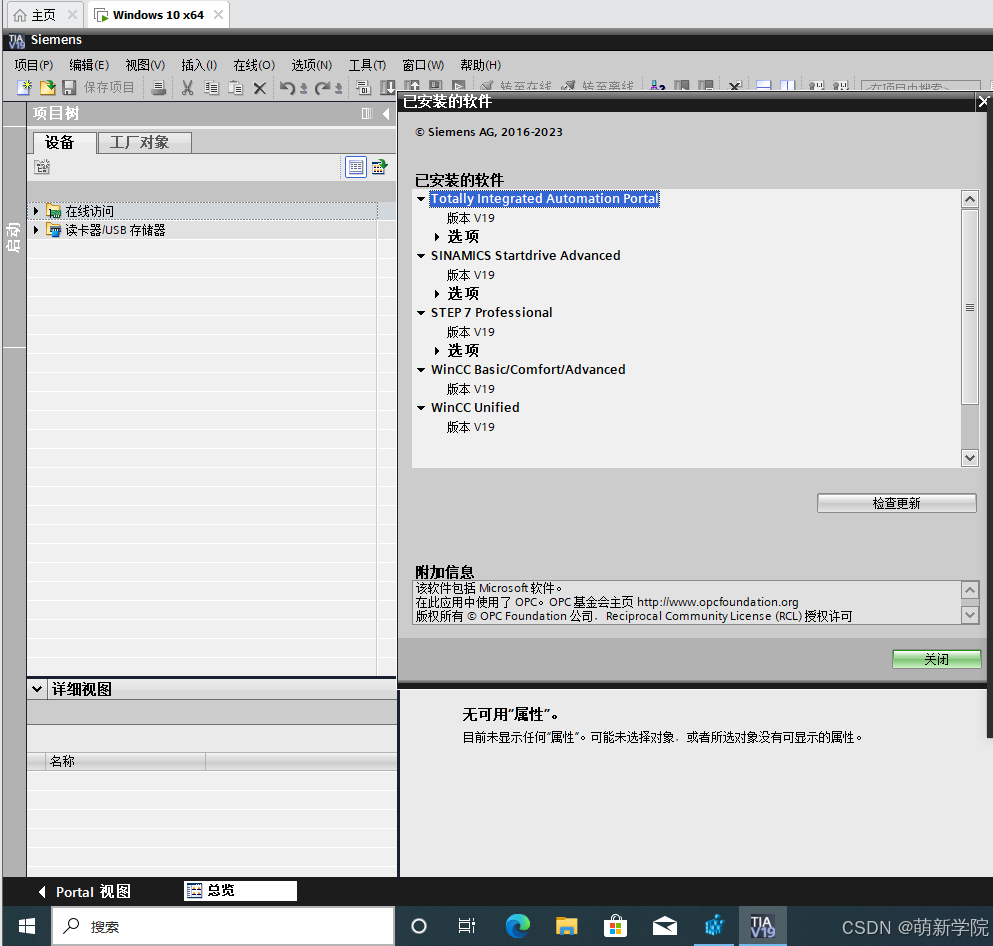Click the Paste toolbar icon

pyautogui.click(x=236, y=87)
